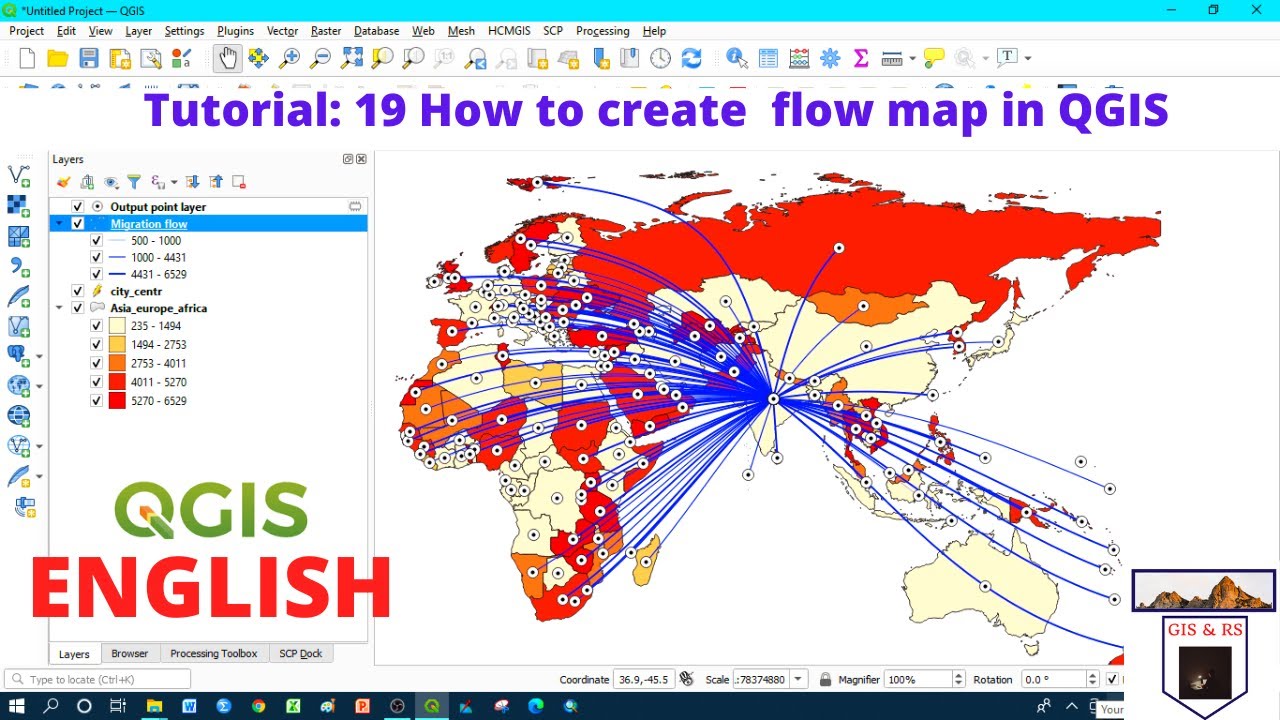Open the Scale dropdown in status bar
This screenshot has width=1280, height=720.
(798, 679)
